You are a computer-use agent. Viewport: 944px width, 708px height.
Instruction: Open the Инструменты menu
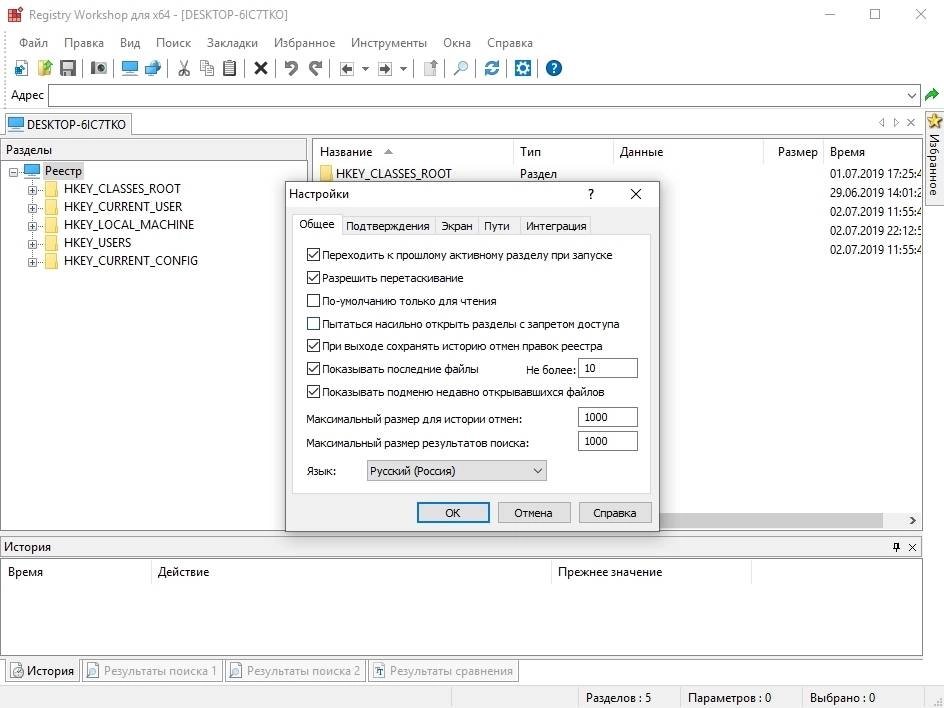coord(389,43)
